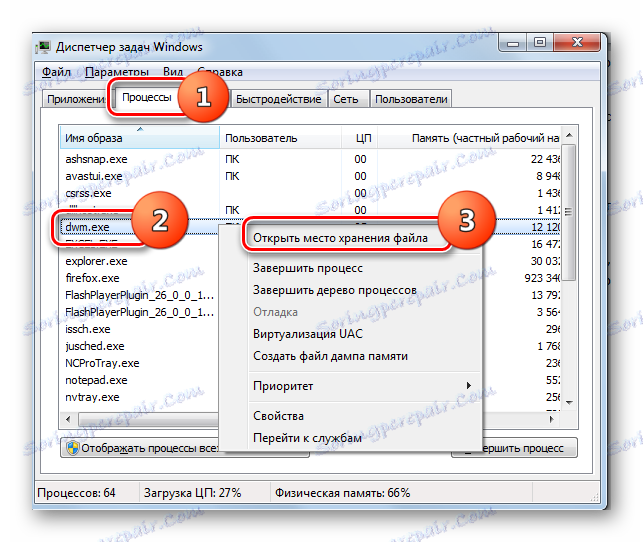This screenshot has height=542, width=643.
Task: Click the horizontal scrollbar left arrow
Action: (x=68, y=419)
